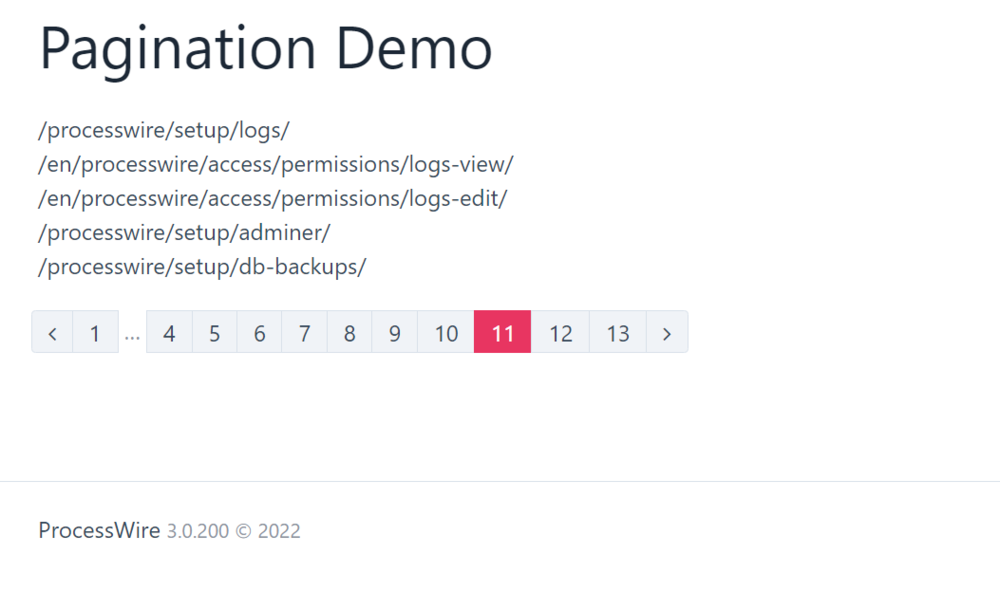Select page 9
The image size is (1000, 610).
tap(394, 332)
